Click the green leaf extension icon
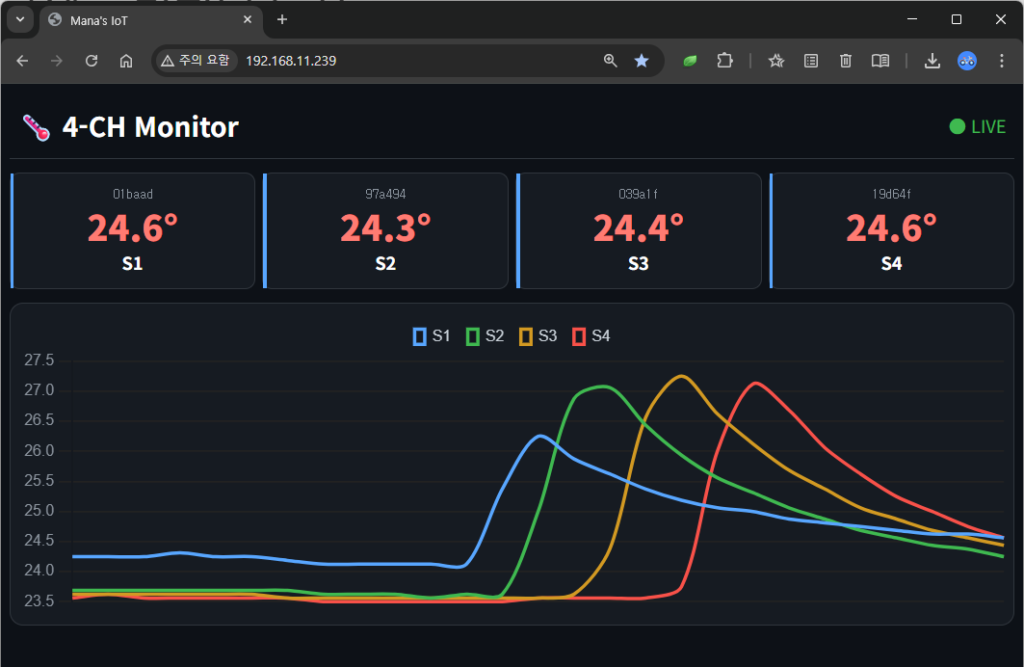1024x667 pixels. pos(690,61)
